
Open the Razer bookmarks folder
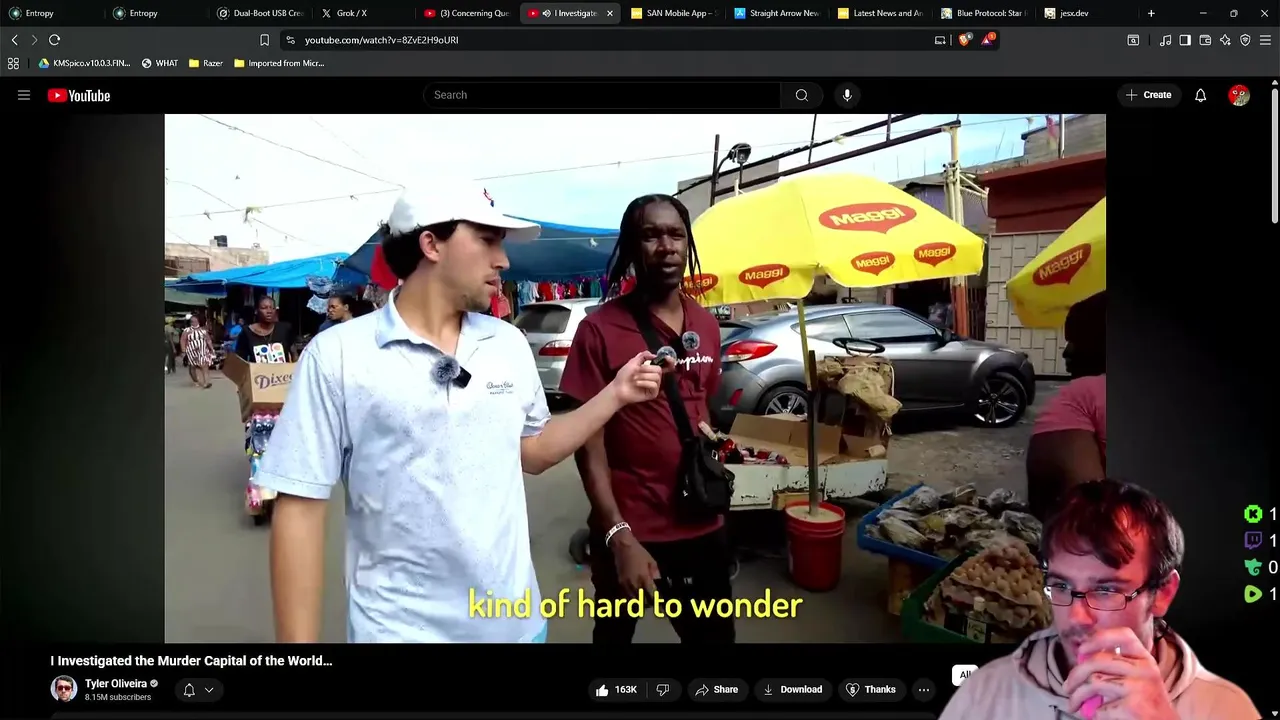tap(205, 63)
